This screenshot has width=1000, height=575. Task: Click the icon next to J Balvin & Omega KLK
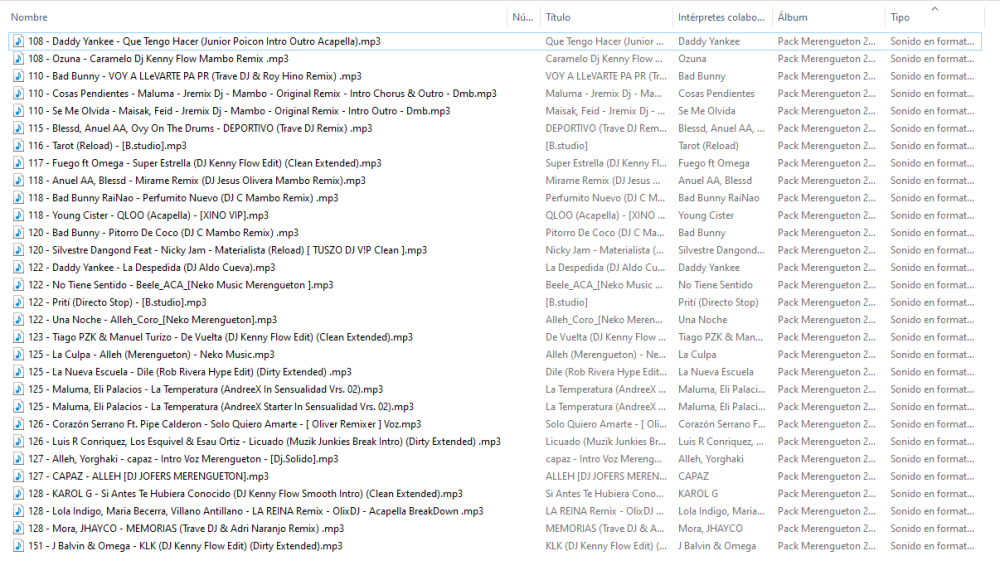pos(18,546)
